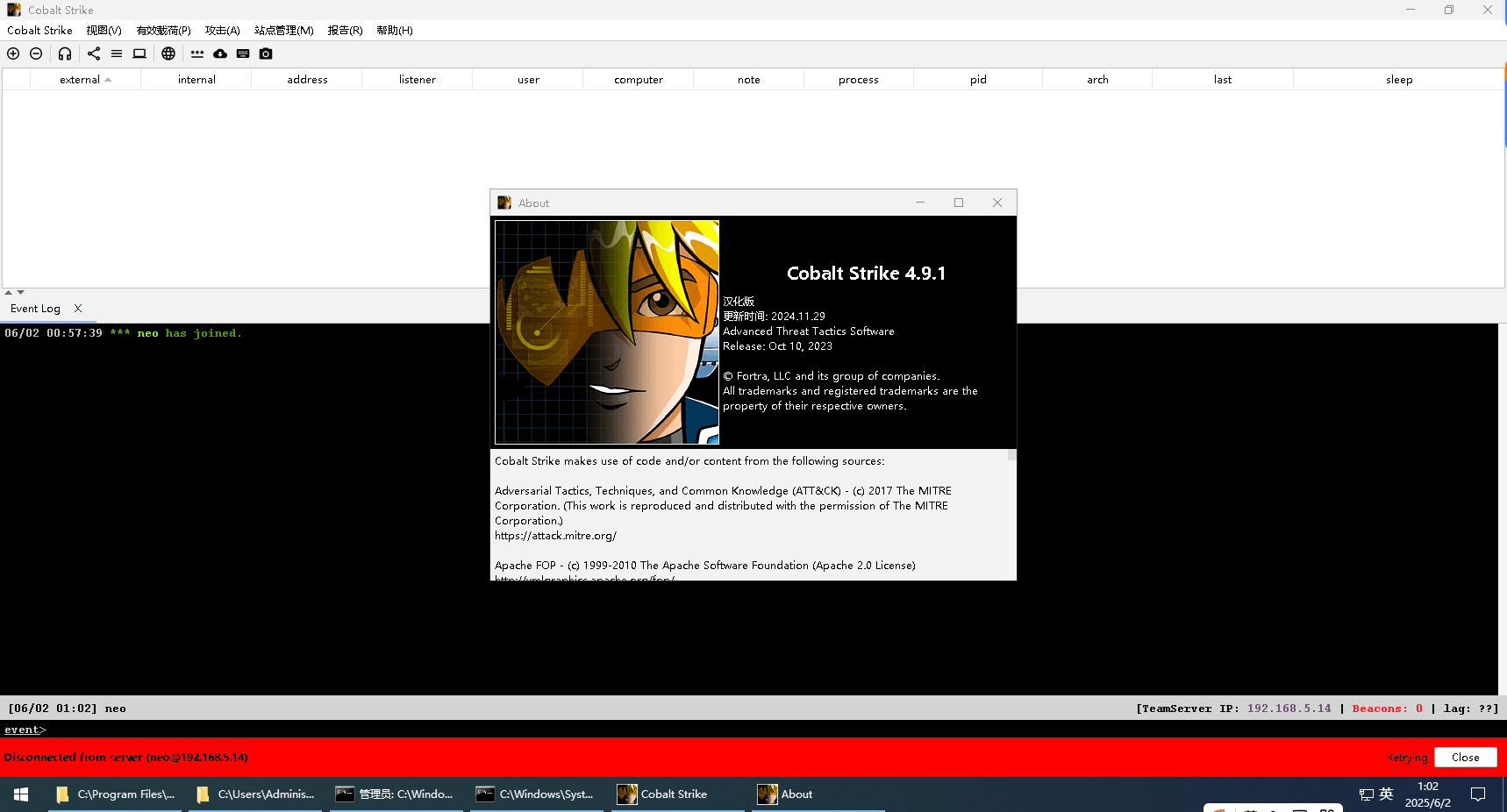Switch to session table list icon
1507x812 pixels.
[x=117, y=53]
